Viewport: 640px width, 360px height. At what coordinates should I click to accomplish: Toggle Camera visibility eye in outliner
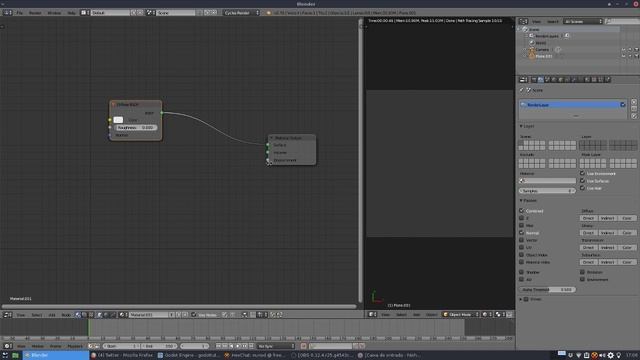623,50
